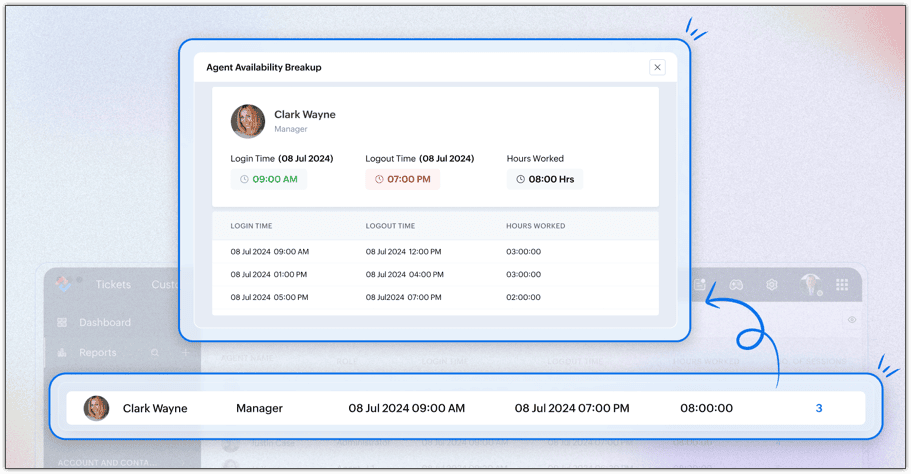The image size is (911, 474).
Task: Close the Agent Availability Breakup dialog
Action: (657, 67)
